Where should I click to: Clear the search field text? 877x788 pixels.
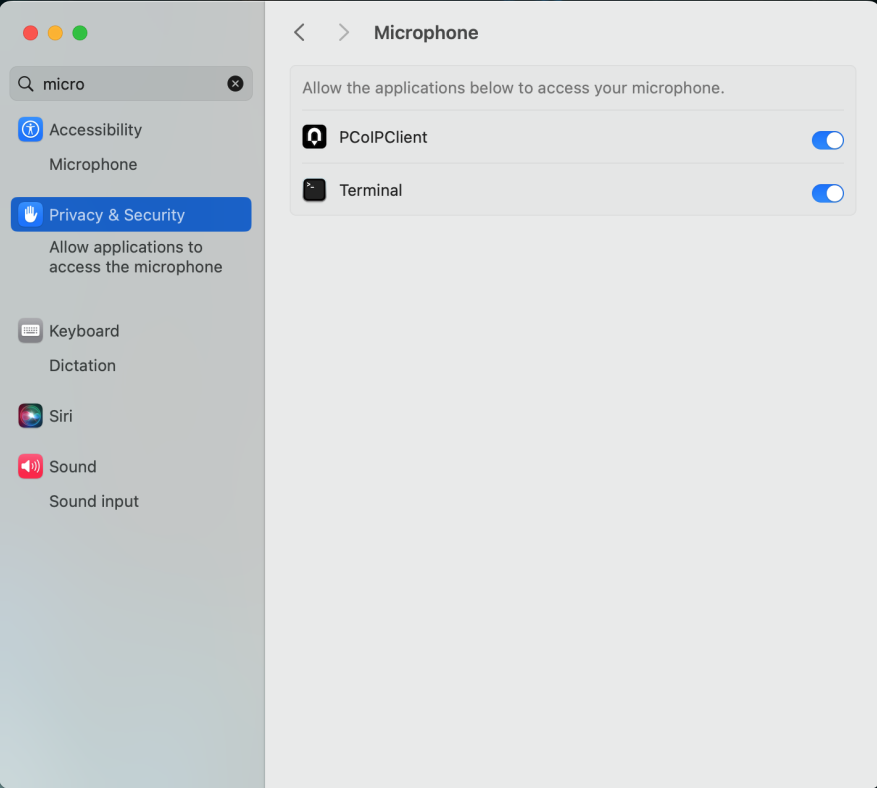click(235, 84)
